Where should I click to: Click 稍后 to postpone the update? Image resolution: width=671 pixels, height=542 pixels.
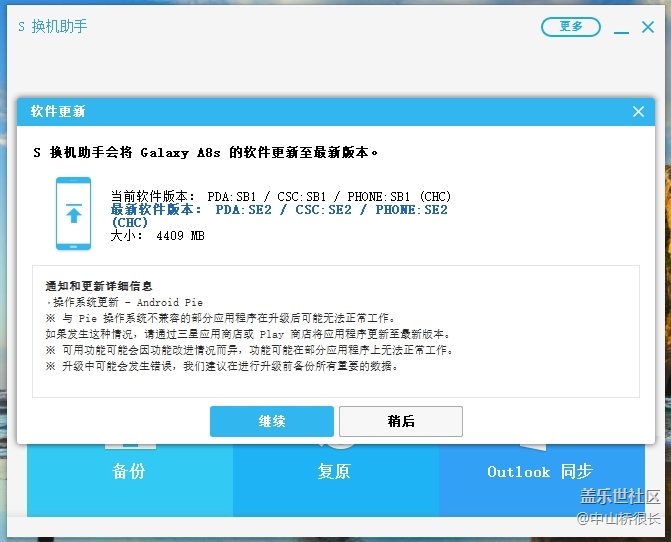pyautogui.click(x=400, y=421)
